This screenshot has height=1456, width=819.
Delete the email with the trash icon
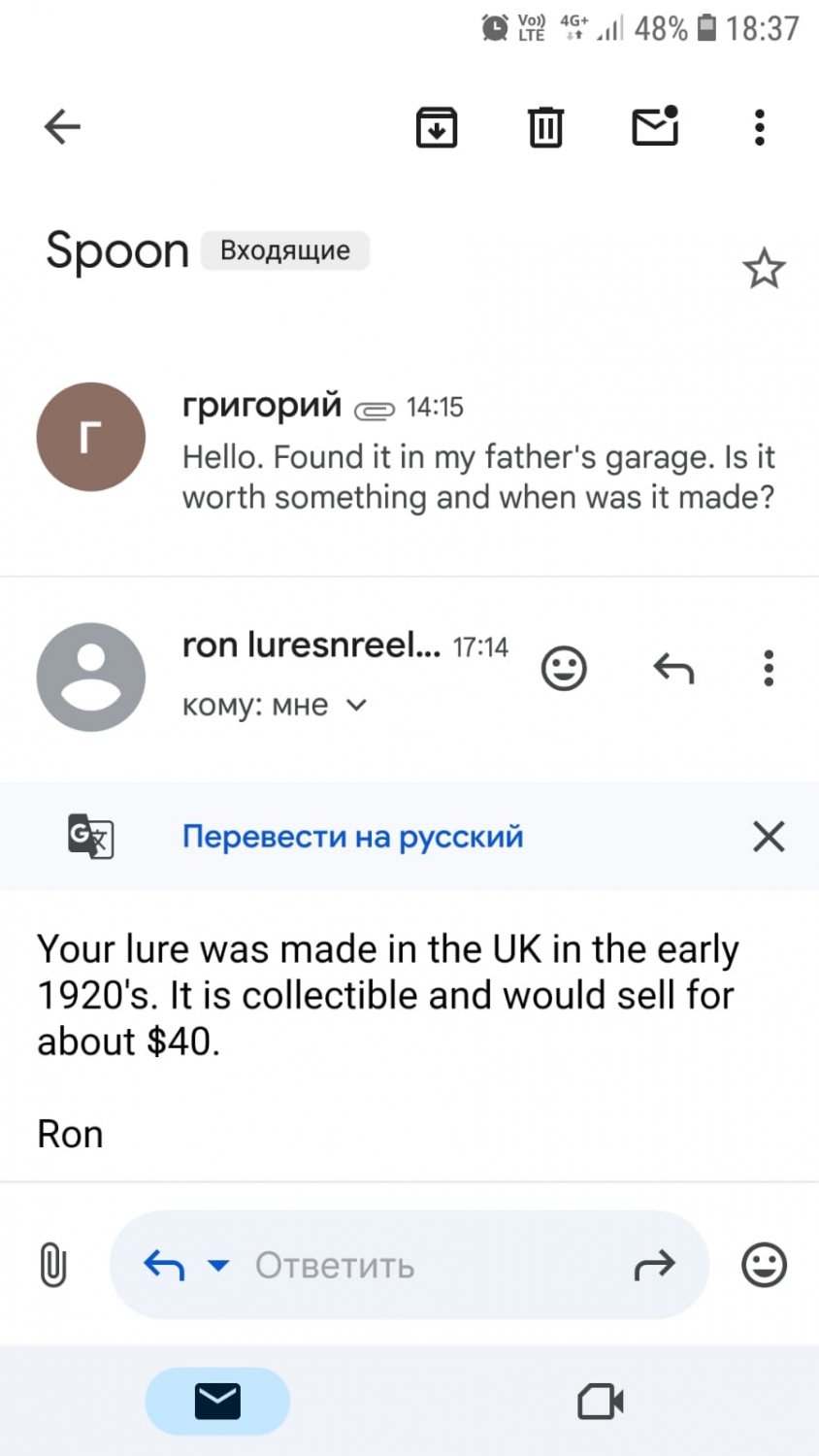[545, 127]
